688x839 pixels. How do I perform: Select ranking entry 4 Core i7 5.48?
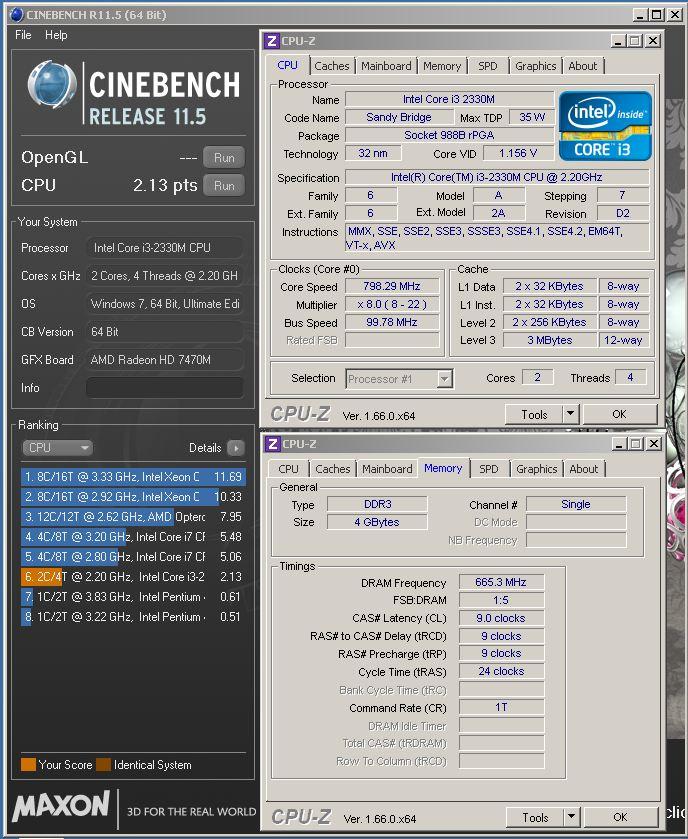(x=133, y=536)
